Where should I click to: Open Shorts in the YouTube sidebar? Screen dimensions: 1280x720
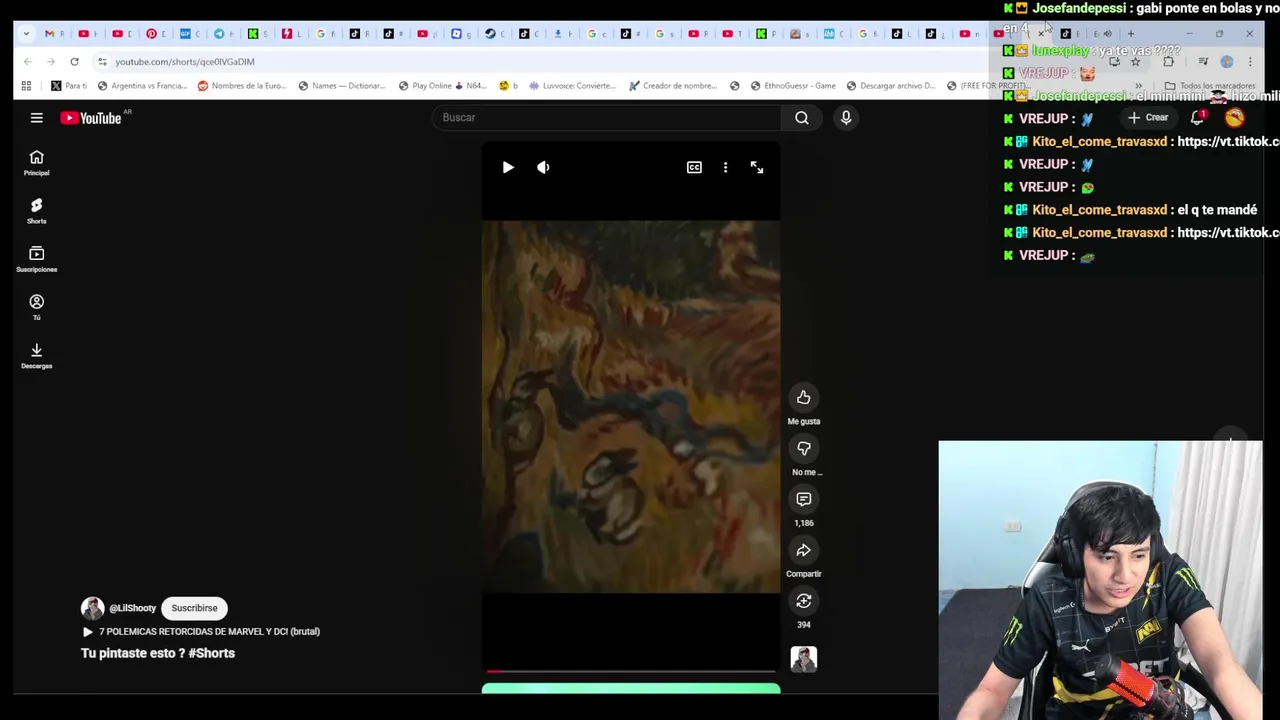coord(36,211)
